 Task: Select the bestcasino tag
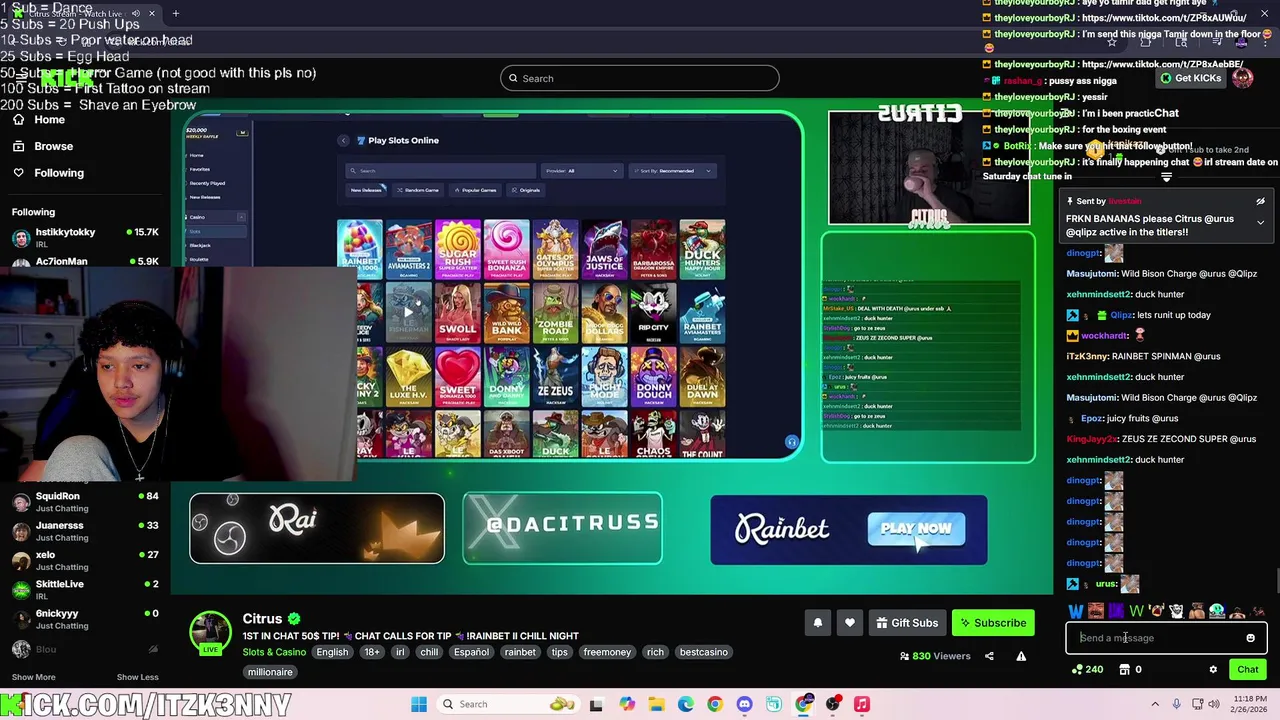point(704,652)
